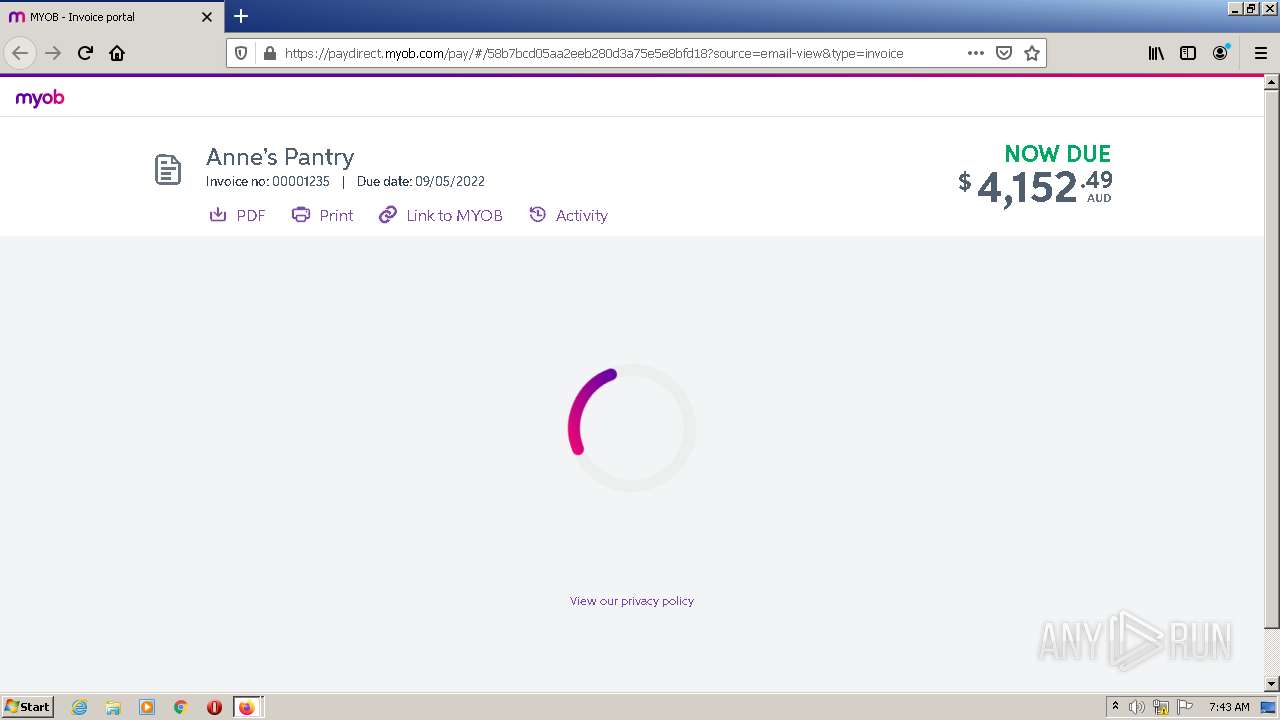Image resolution: width=1280 pixels, height=720 pixels.
Task: Toggle the Firefox sidebar
Action: click(x=1188, y=53)
